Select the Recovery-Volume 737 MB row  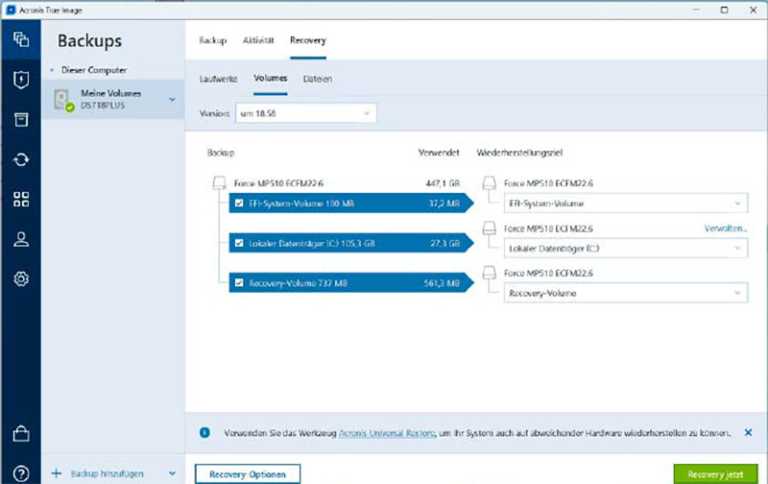pos(350,283)
